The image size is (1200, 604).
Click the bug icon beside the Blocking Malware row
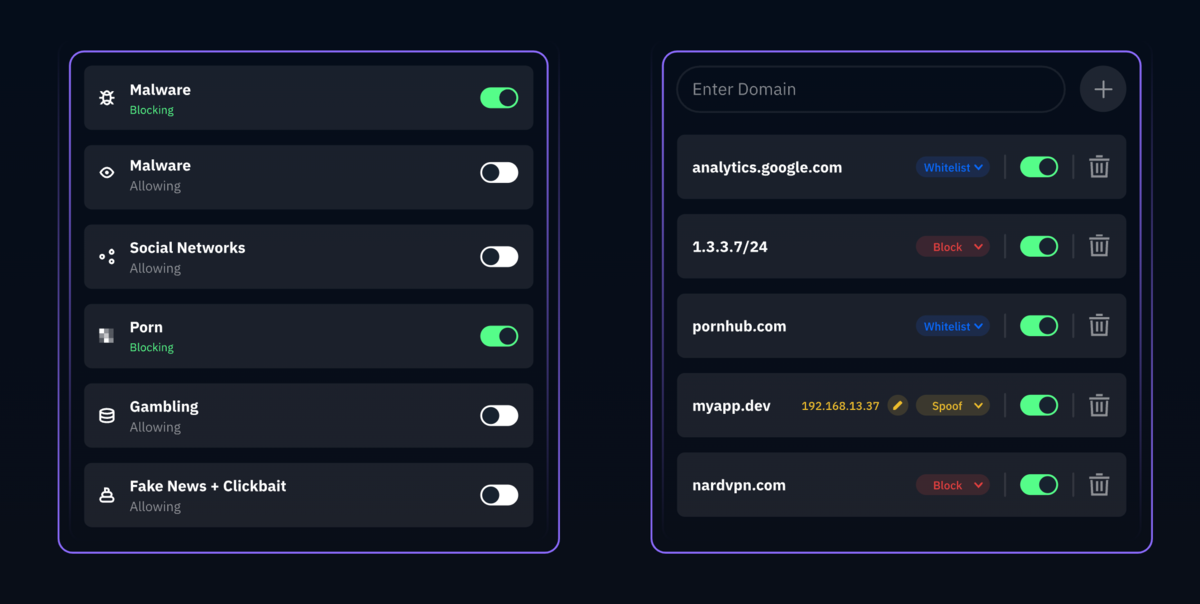[x=107, y=98]
